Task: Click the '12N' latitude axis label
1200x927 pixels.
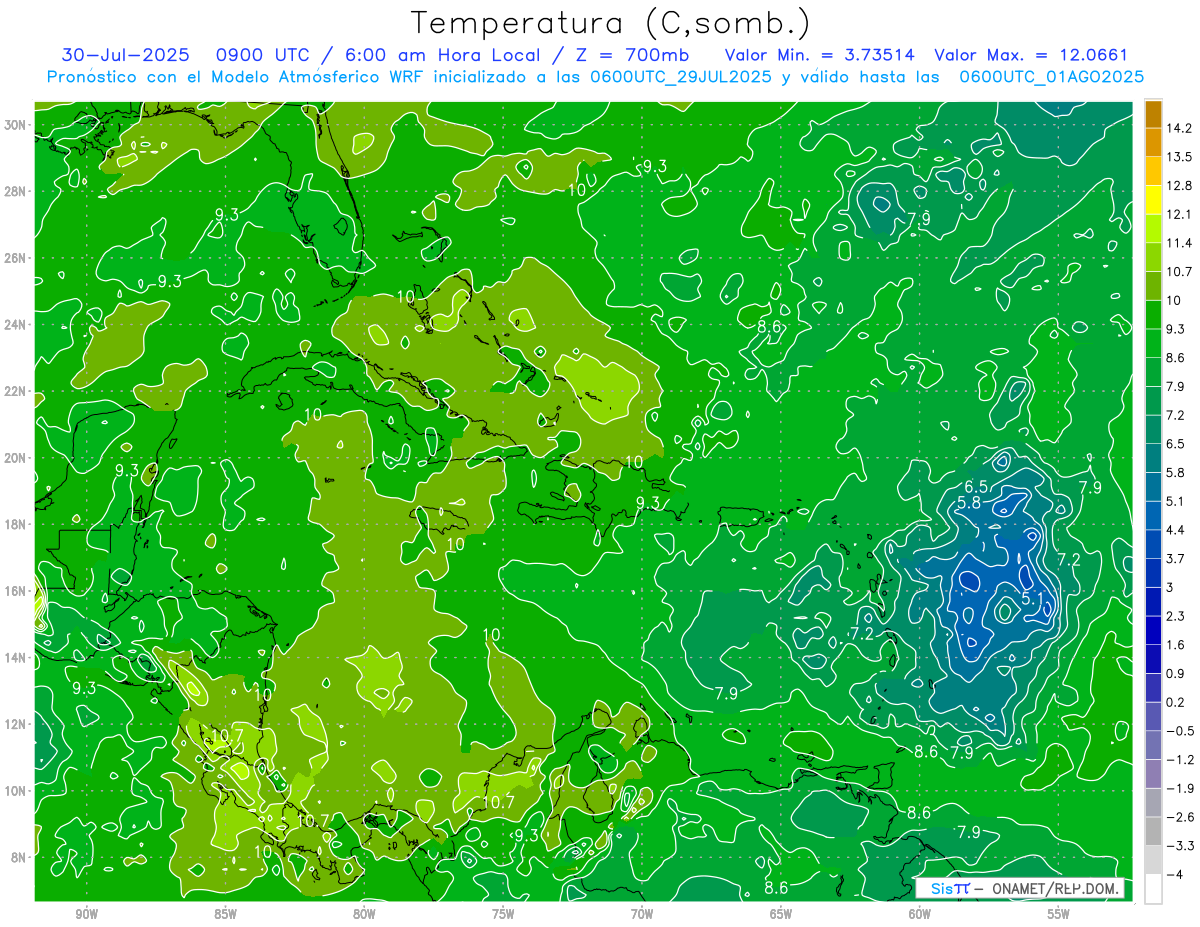Action: 17,724
